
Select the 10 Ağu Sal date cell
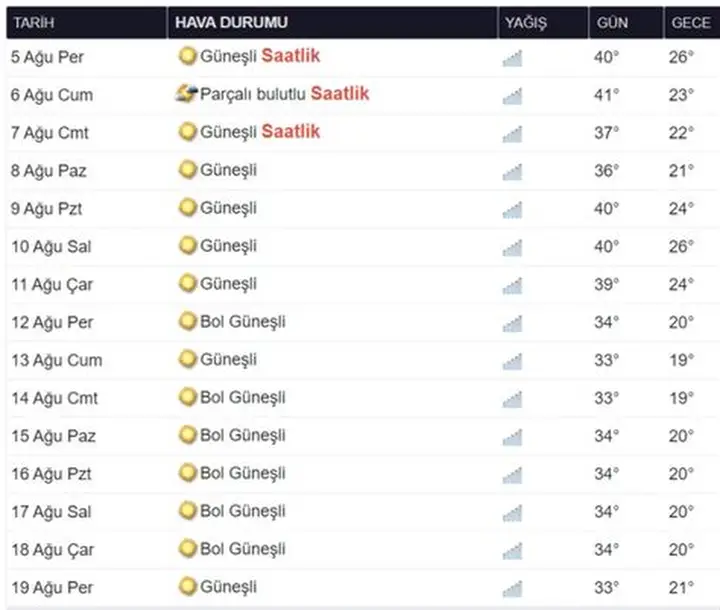[52, 247]
